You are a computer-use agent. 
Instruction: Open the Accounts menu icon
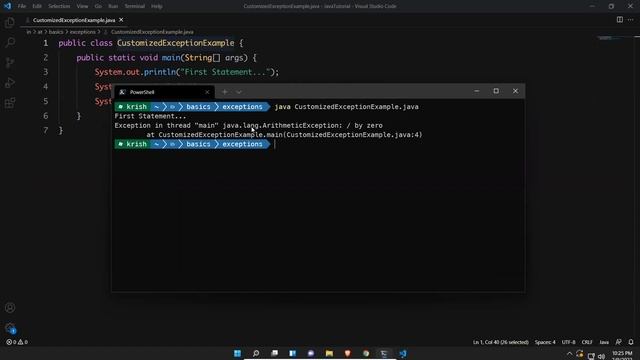(10, 308)
